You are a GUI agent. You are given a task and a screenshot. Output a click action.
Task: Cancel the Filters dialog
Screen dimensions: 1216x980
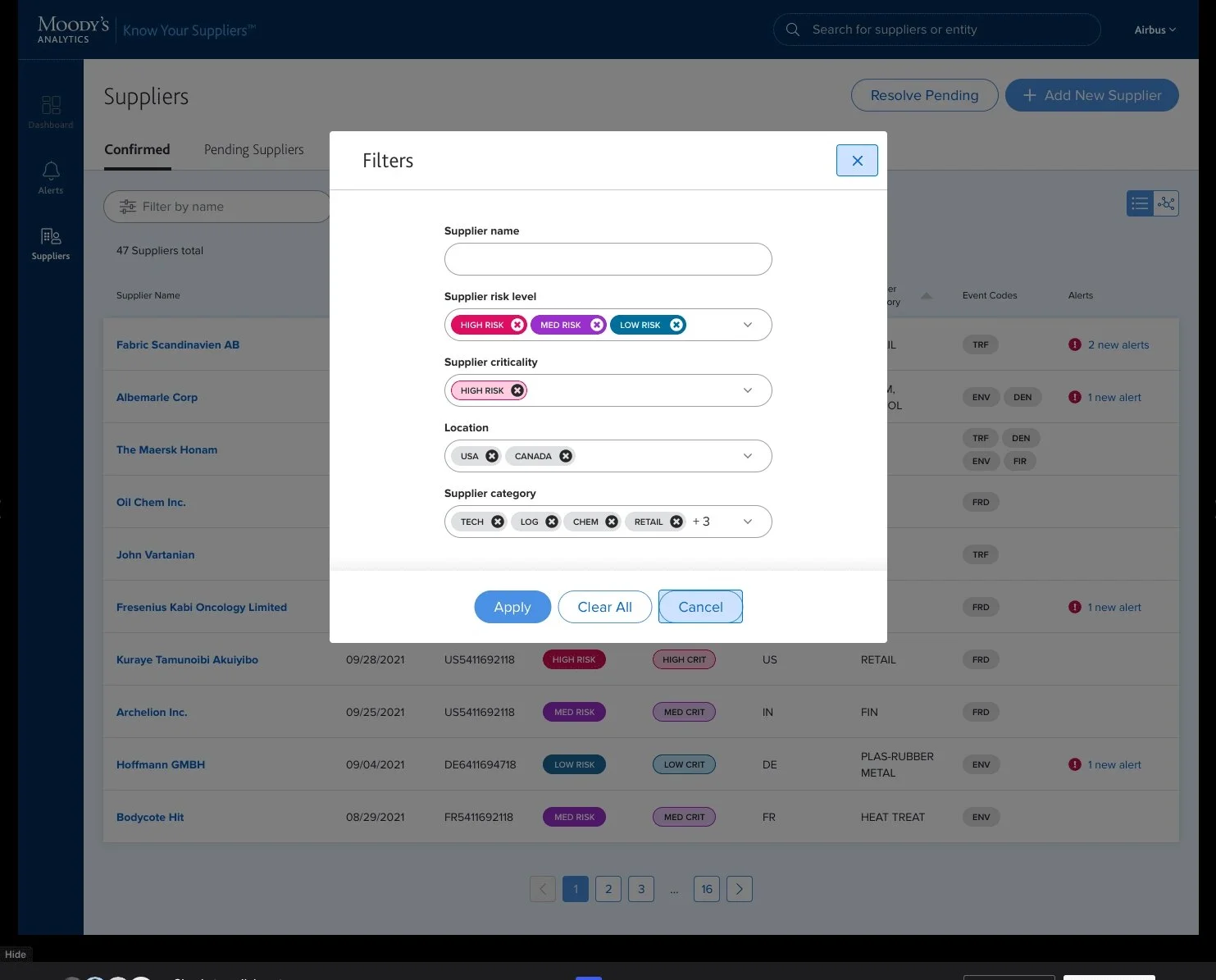pos(700,607)
